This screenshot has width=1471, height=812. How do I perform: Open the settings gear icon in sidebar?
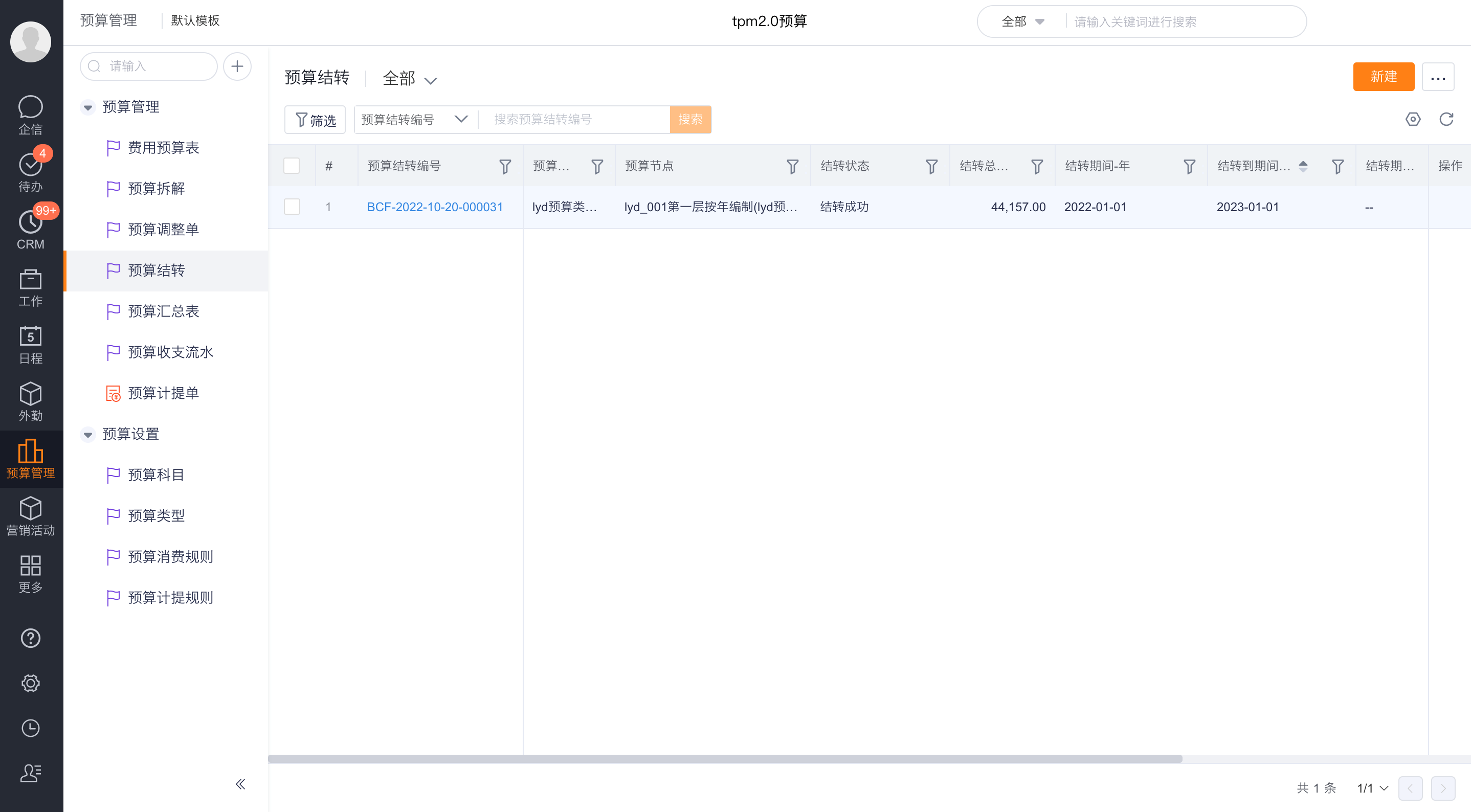pyautogui.click(x=30, y=683)
